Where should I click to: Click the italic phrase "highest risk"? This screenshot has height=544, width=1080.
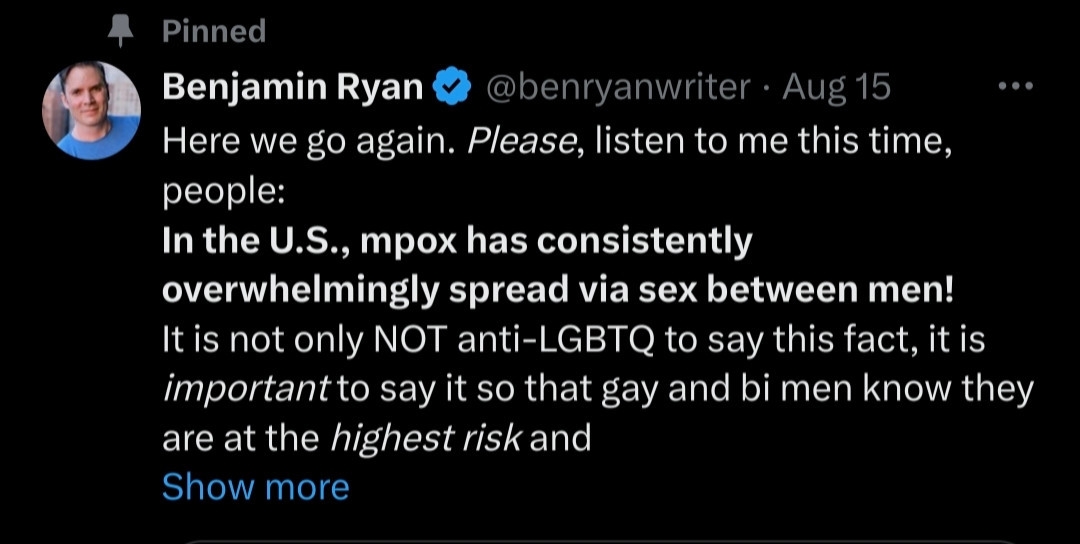click(x=425, y=438)
